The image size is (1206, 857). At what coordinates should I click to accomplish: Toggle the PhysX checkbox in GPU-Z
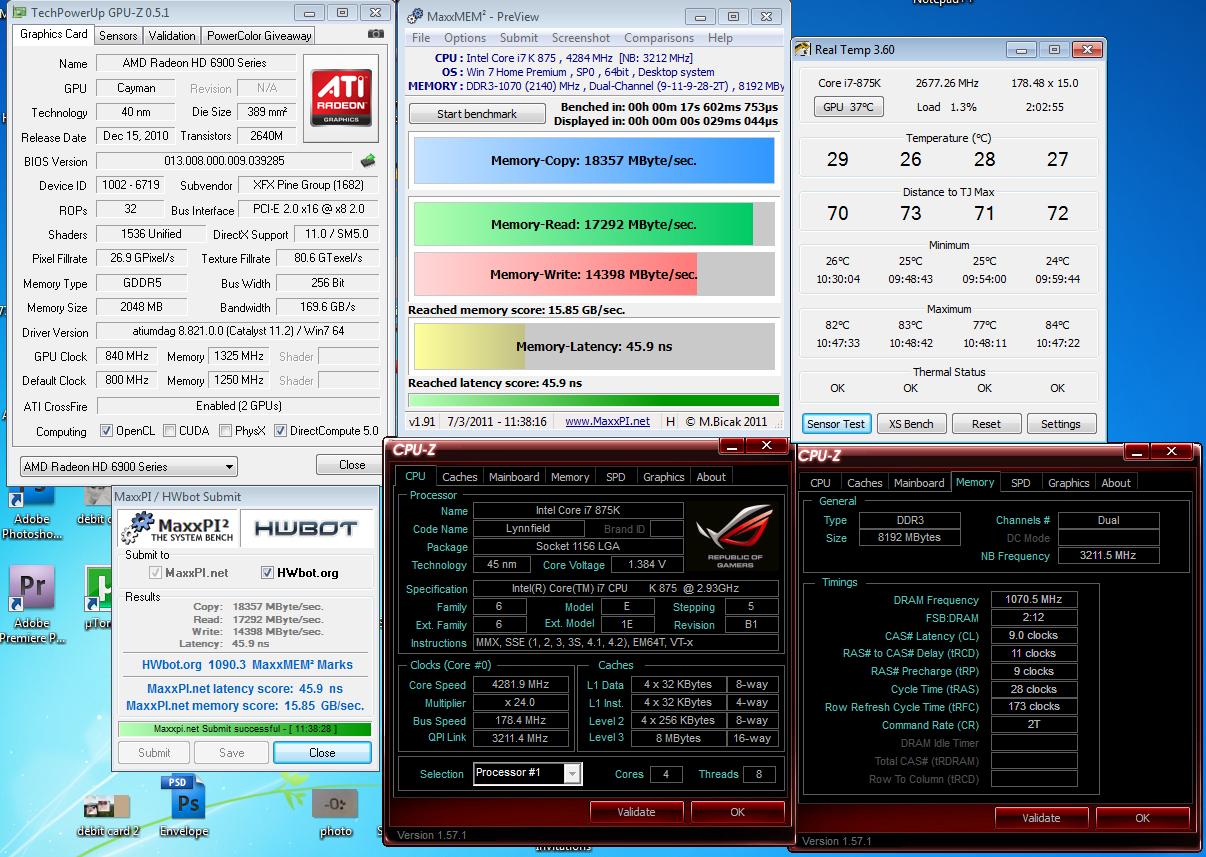click(x=225, y=431)
